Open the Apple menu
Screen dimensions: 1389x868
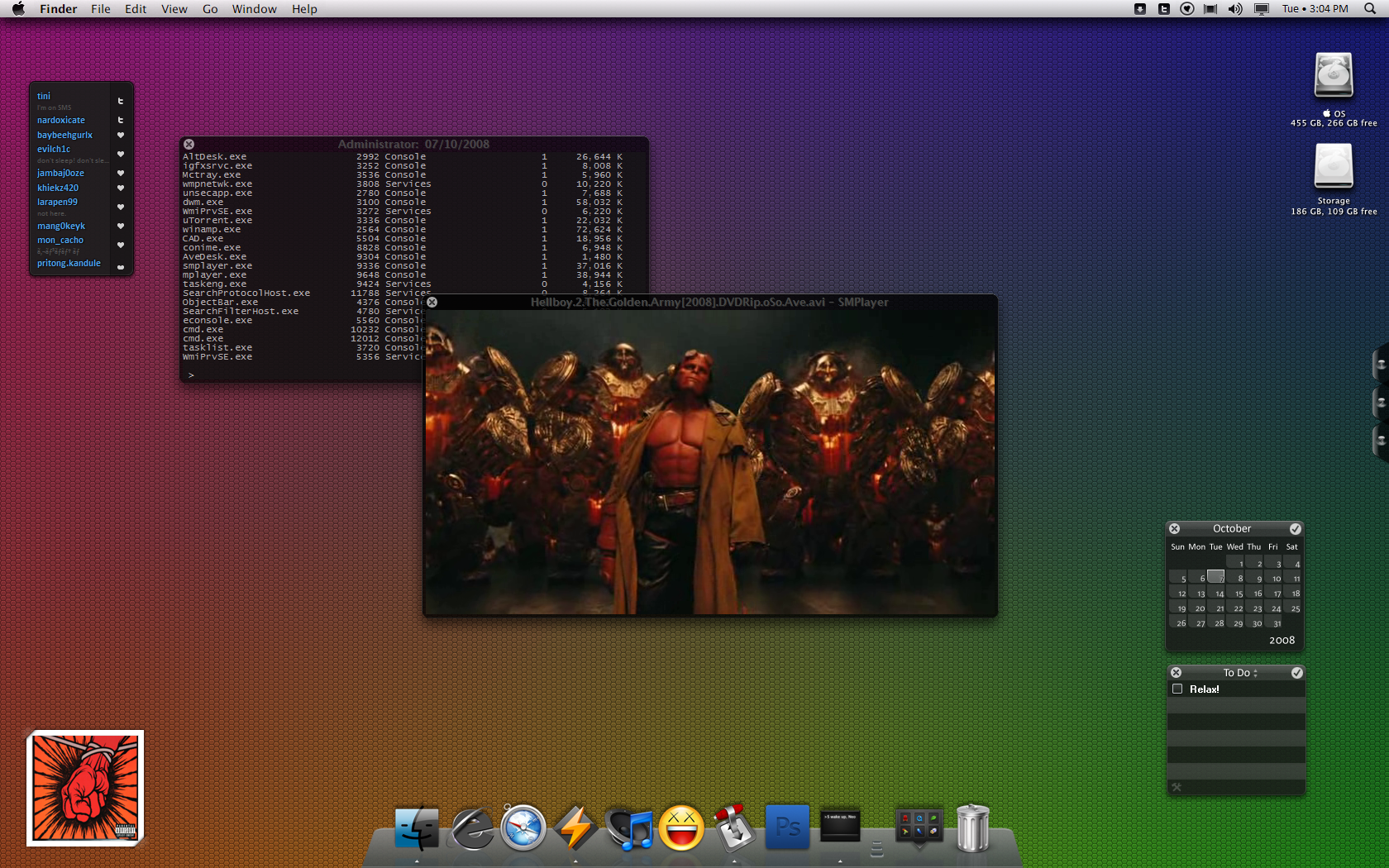point(18,9)
